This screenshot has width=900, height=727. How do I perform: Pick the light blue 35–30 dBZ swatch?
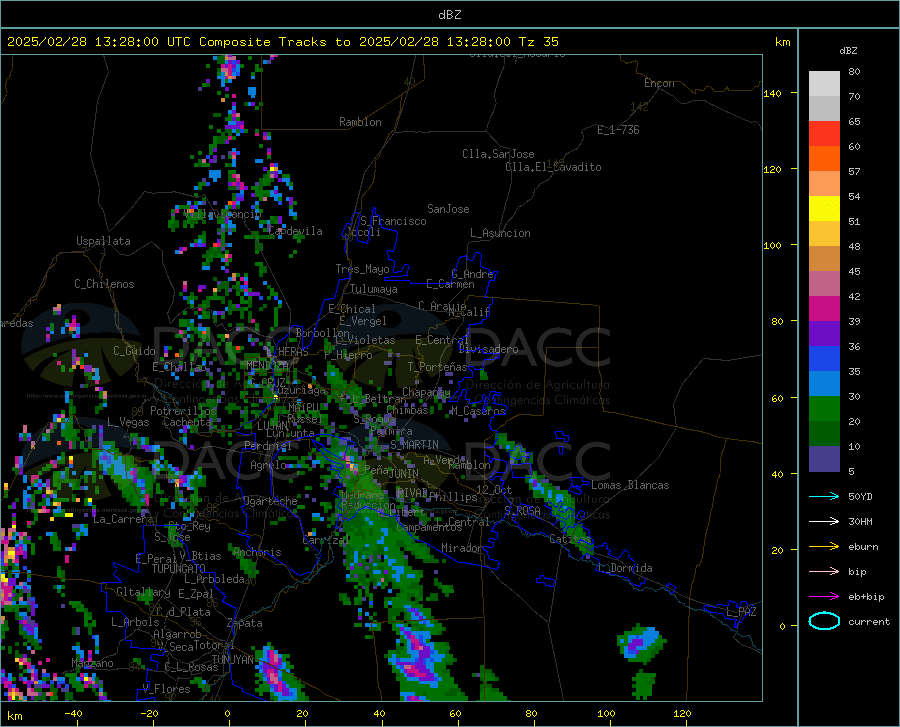tap(824, 384)
